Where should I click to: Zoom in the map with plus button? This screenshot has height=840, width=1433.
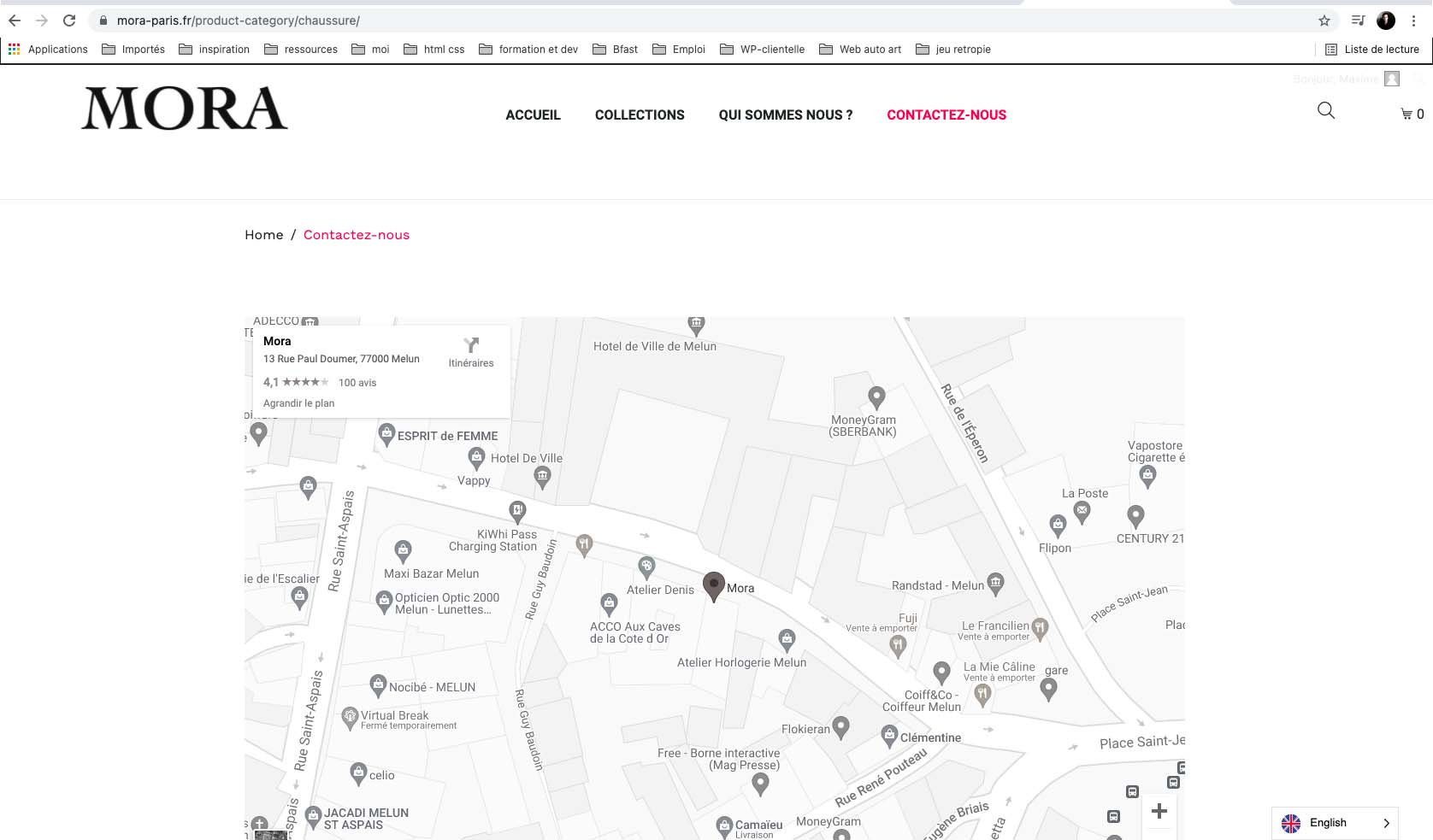coord(1159,811)
